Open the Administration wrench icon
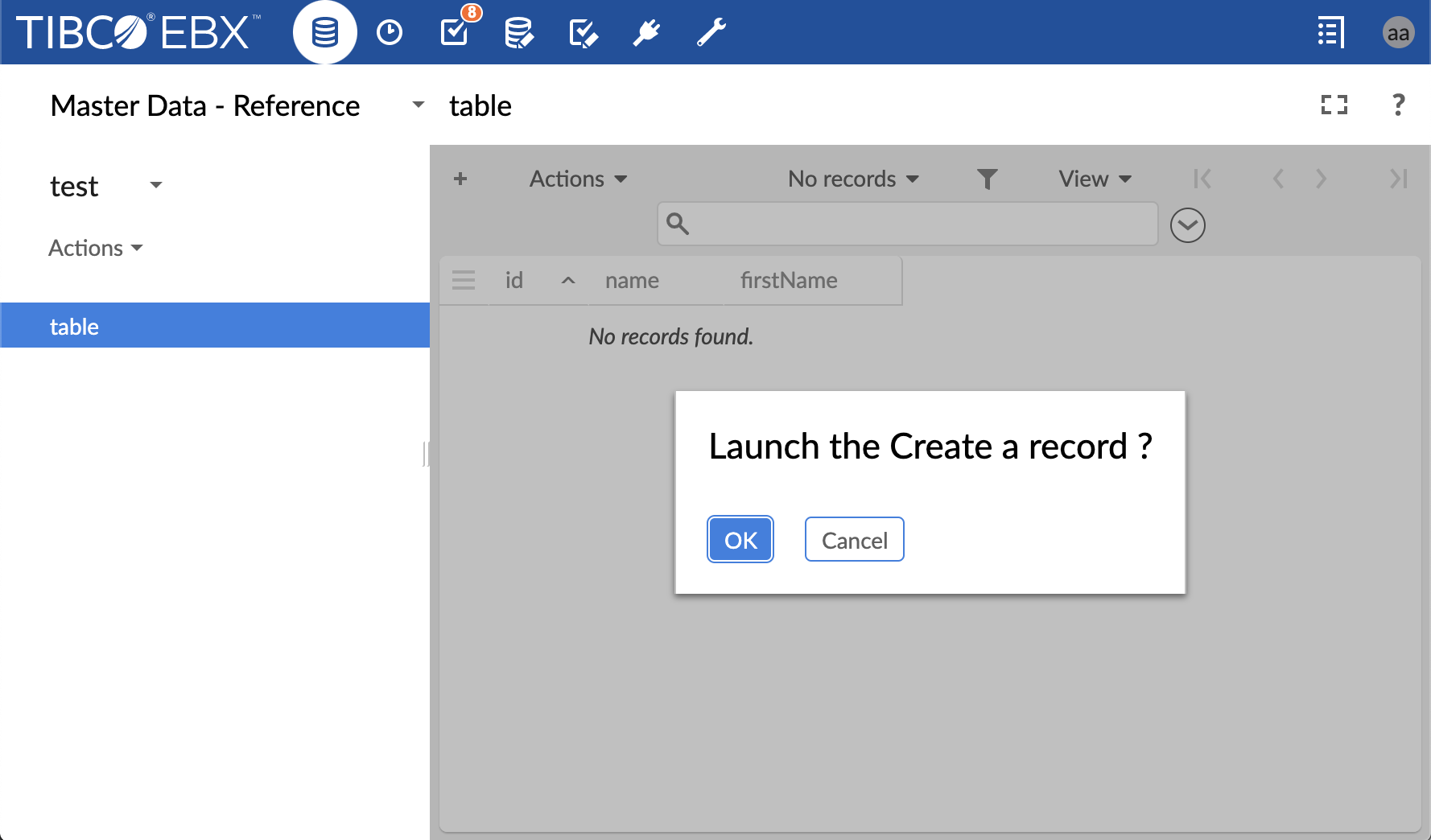The width and height of the screenshot is (1431, 840). (x=711, y=33)
